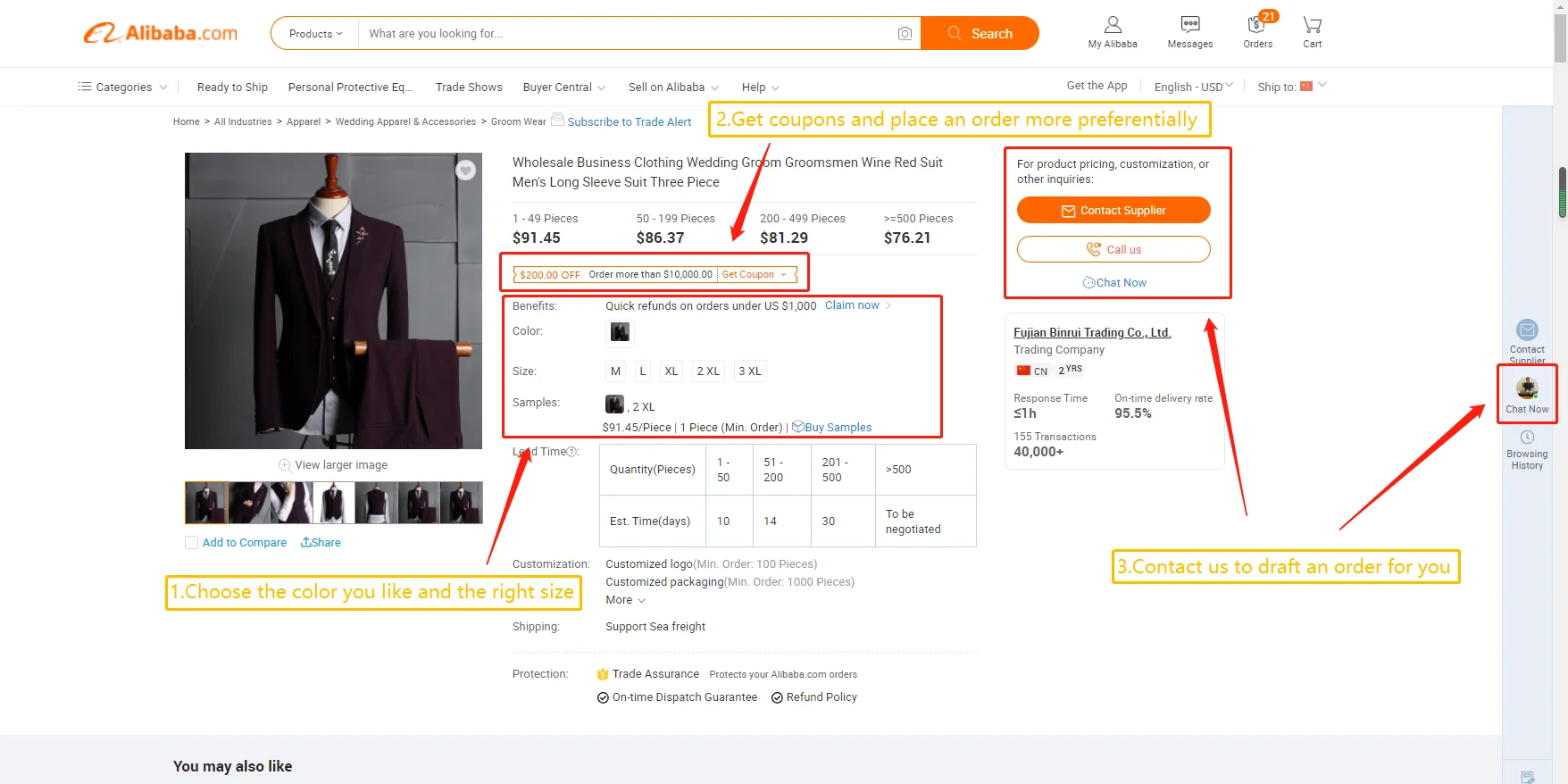
Task: Click the Add to Compare link text
Action: 245,543
